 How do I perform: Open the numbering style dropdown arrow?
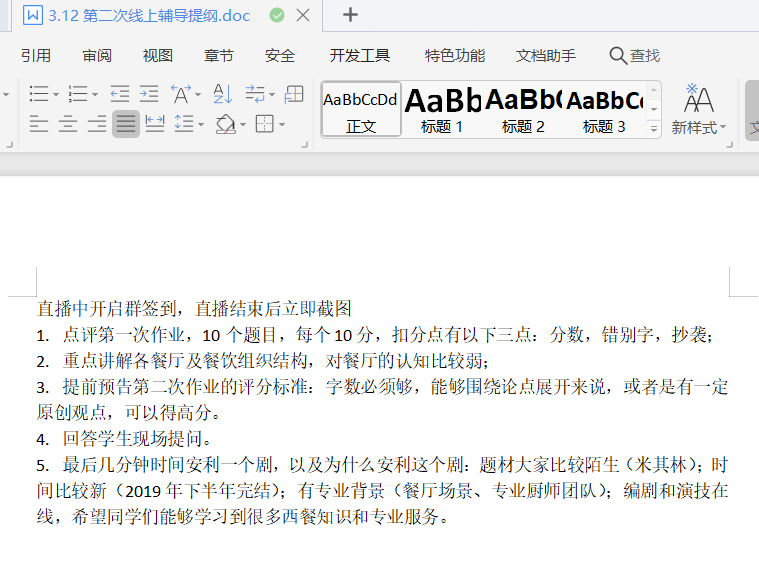coord(95,94)
